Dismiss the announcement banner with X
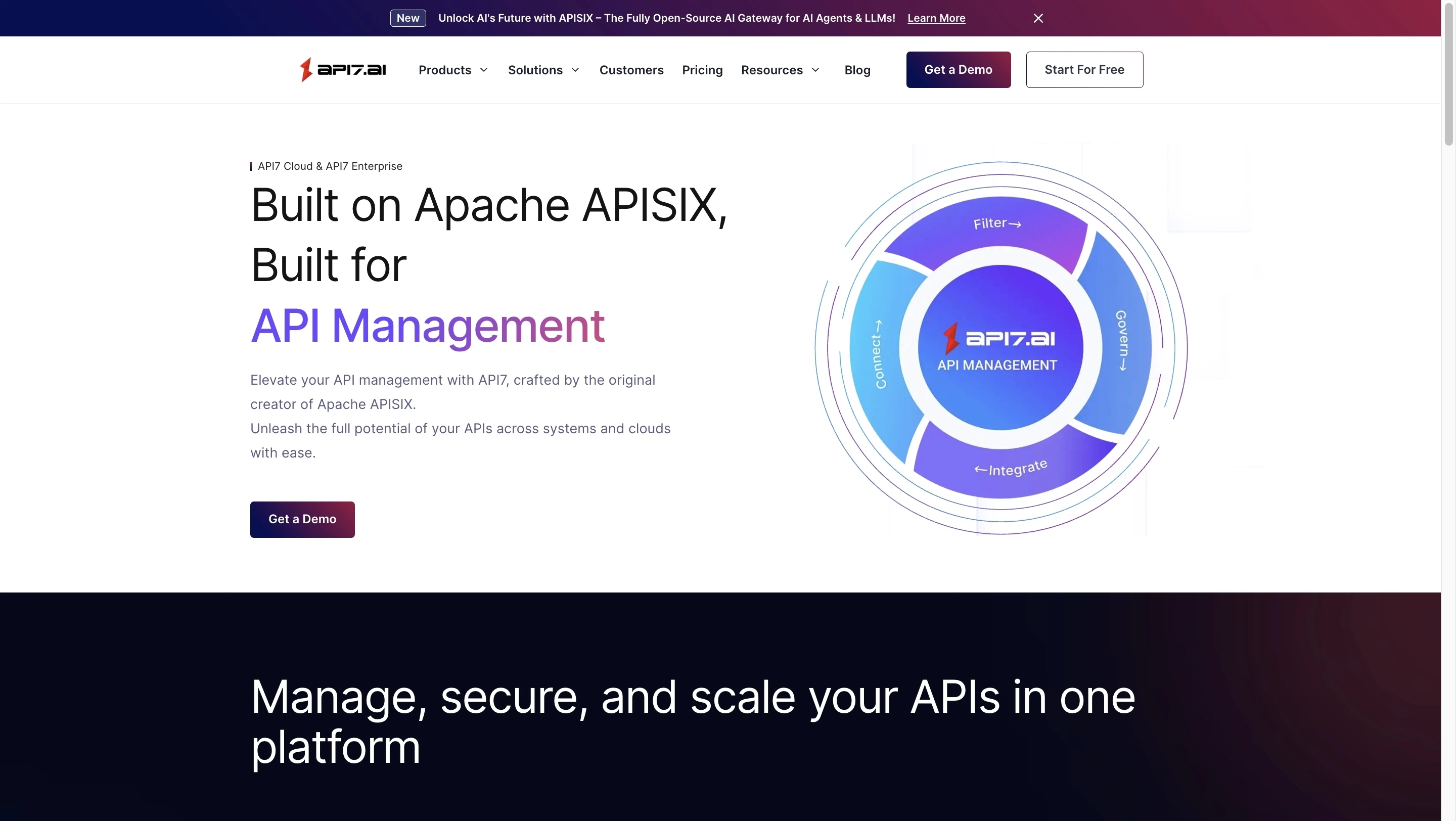Viewport: 1456px width, 821px height. tap(1038, 18)
